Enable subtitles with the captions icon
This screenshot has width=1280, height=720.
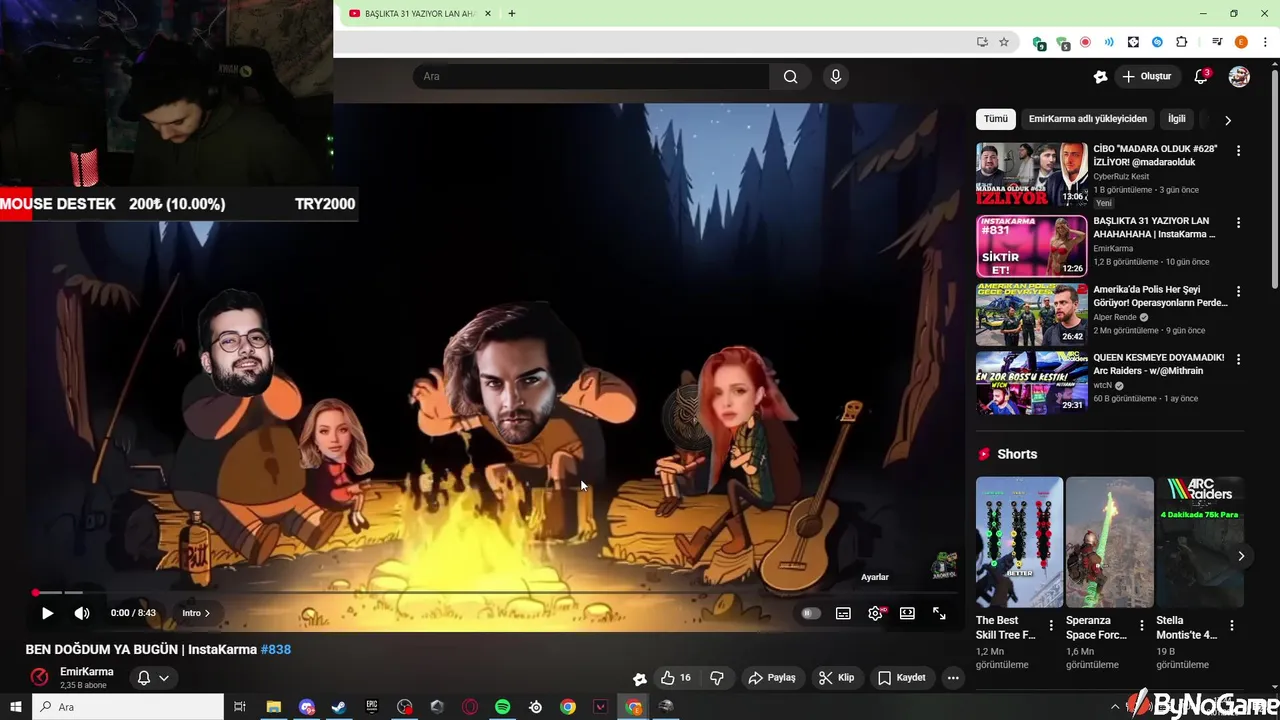coord(843,613)
